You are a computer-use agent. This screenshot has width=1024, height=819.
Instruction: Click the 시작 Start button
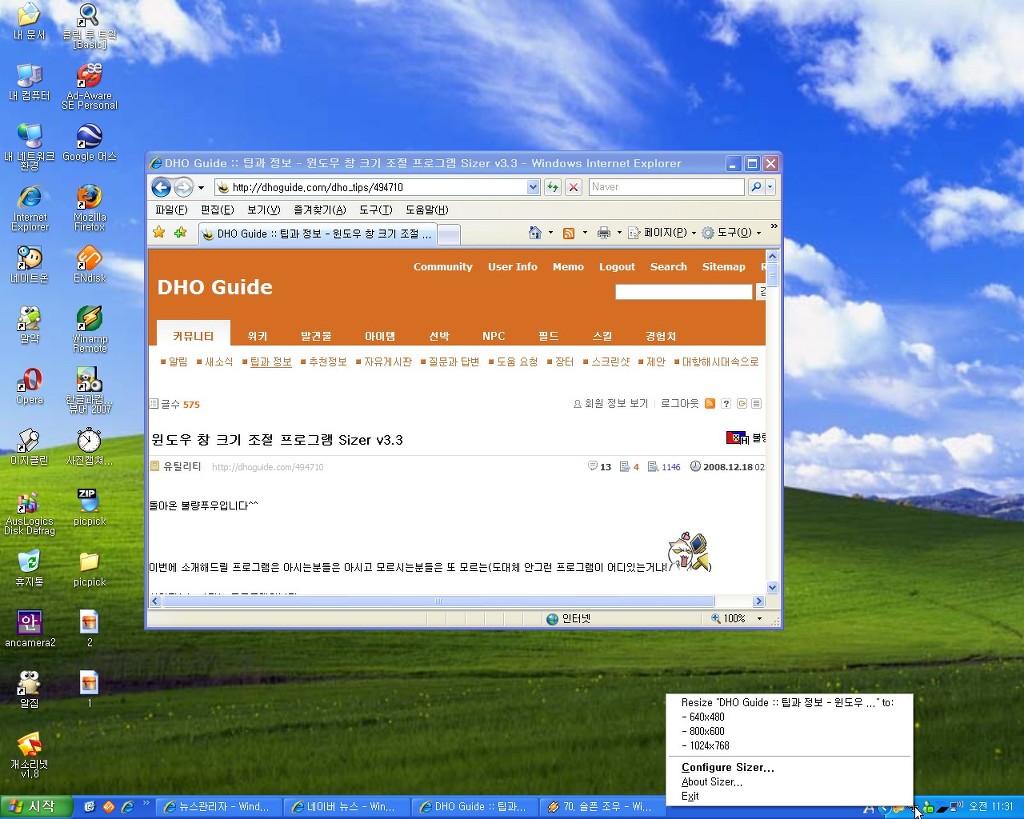35,807
